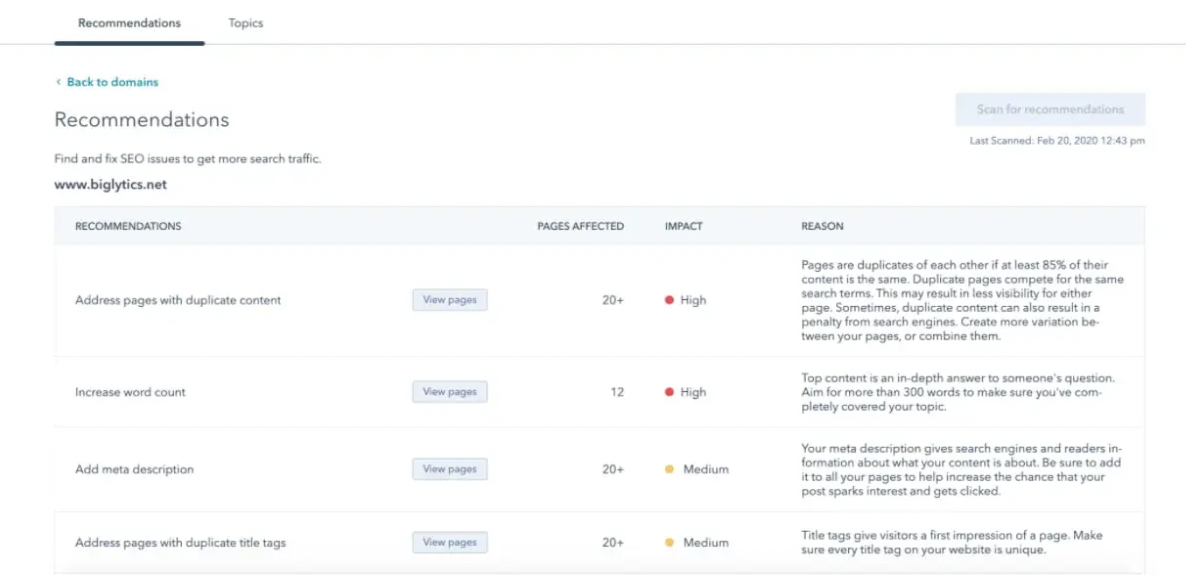The image size is (1186, 580).
Task: Go back via Back to domains link
Action: pos(112,82)
